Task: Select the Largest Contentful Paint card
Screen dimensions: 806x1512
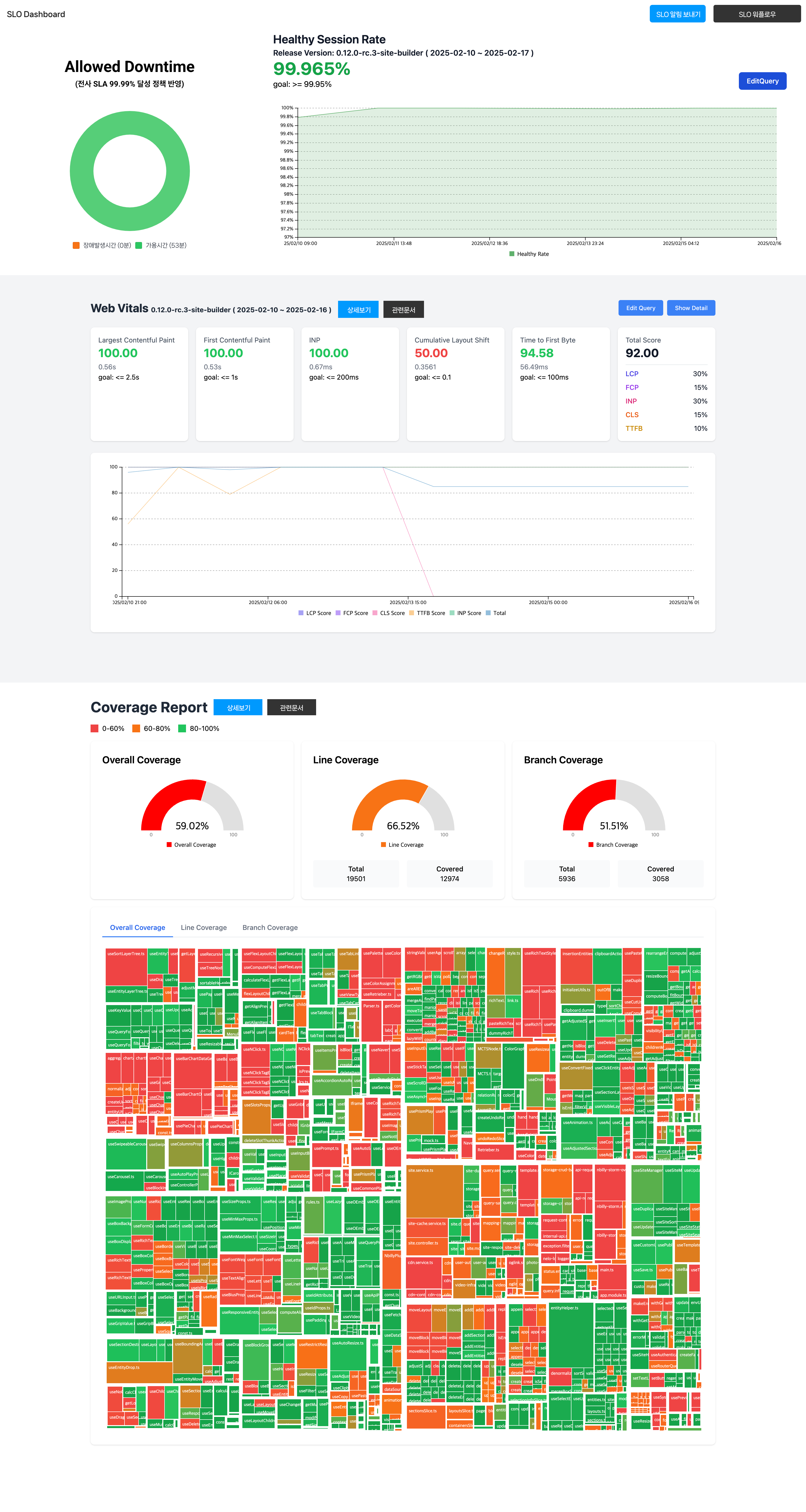Action: [139, 384]
